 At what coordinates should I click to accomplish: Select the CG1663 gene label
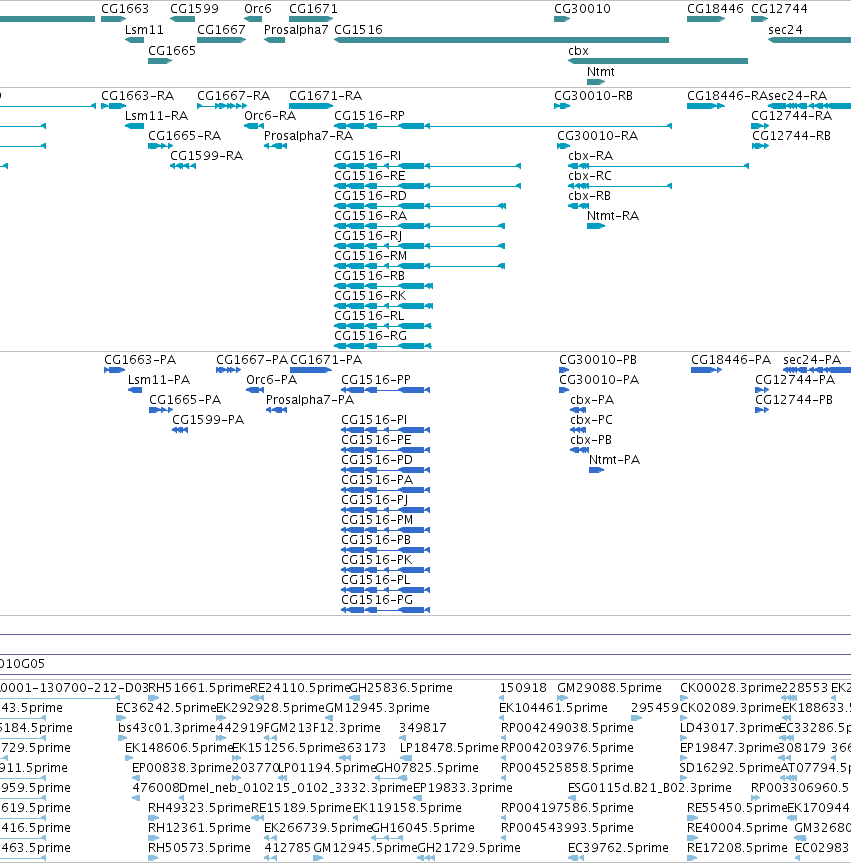click(x=125, y=9)
